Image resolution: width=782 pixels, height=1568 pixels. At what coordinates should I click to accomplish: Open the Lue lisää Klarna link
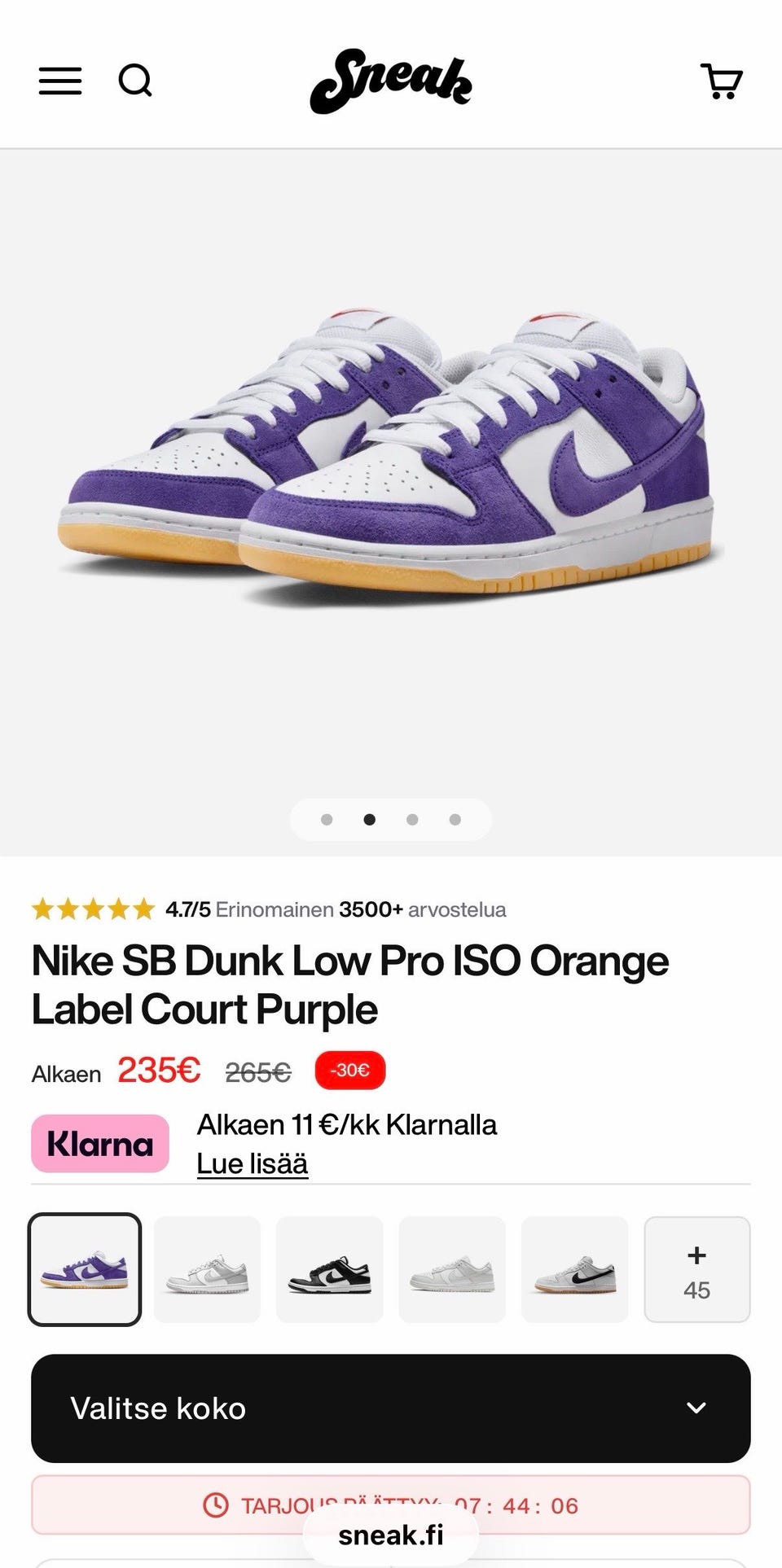253,1163
